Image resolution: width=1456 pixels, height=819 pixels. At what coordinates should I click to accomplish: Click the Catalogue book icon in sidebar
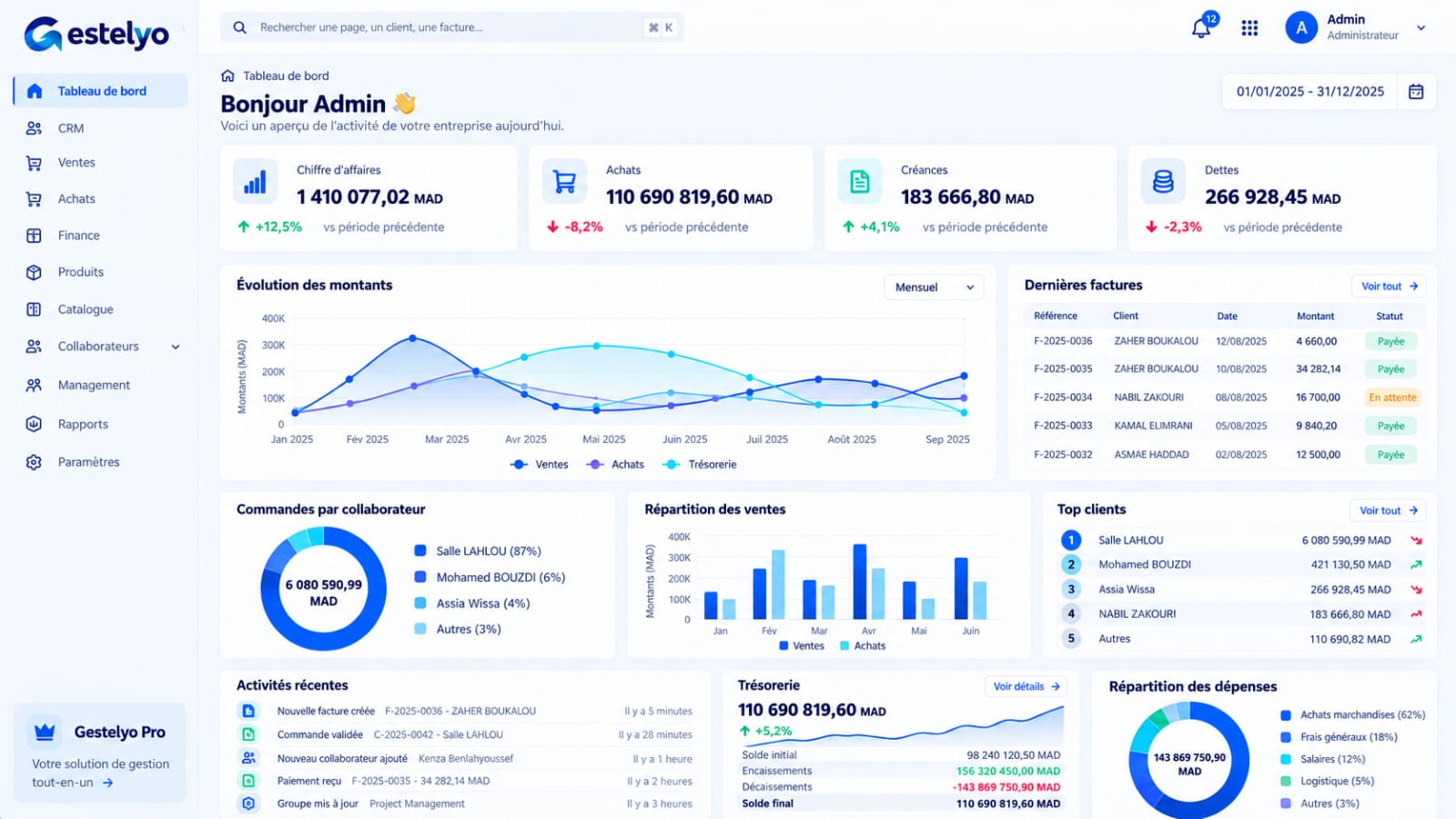click(x=34, y=309)
